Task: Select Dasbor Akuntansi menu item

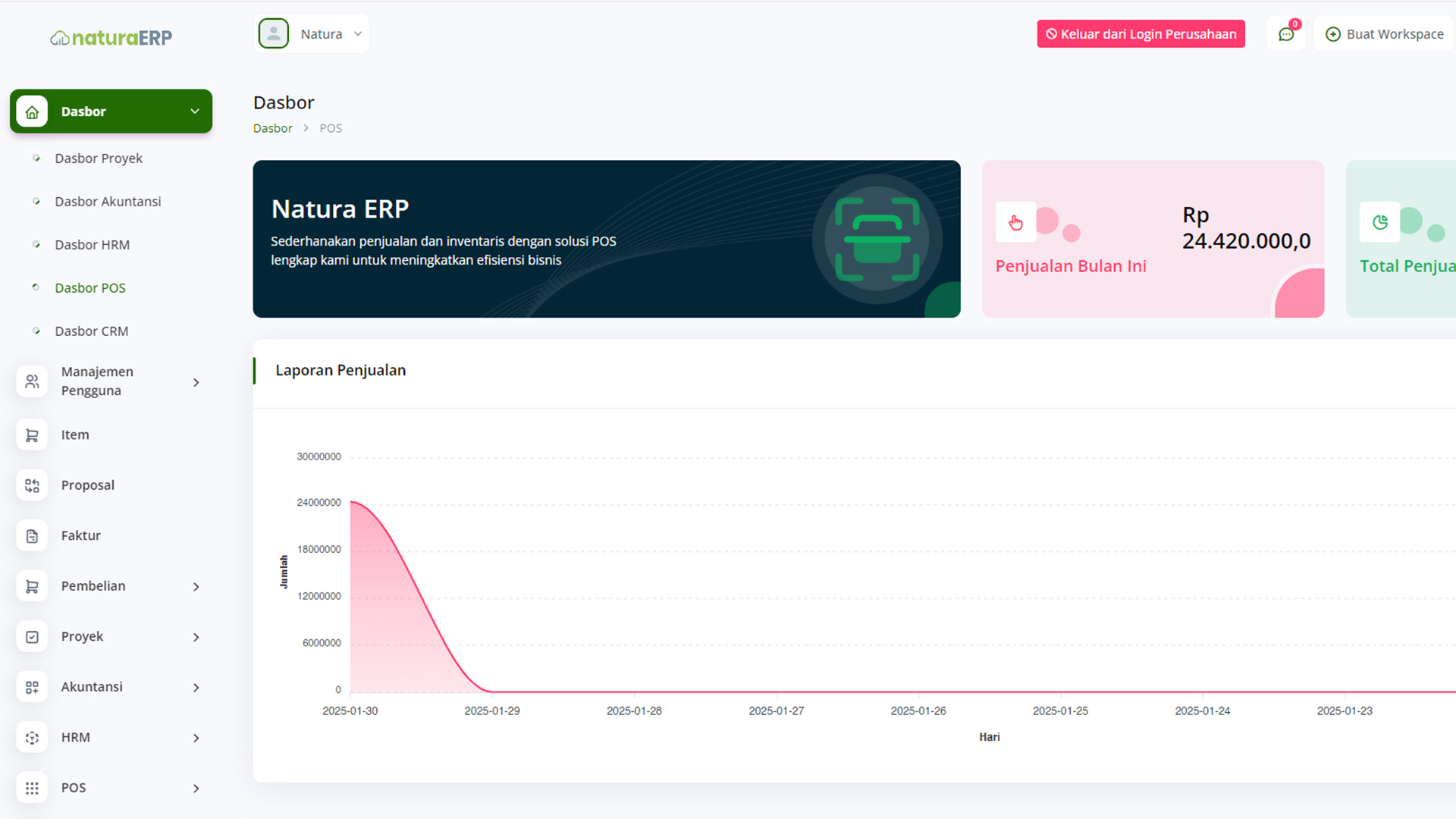Action: (x=108, y=202)
